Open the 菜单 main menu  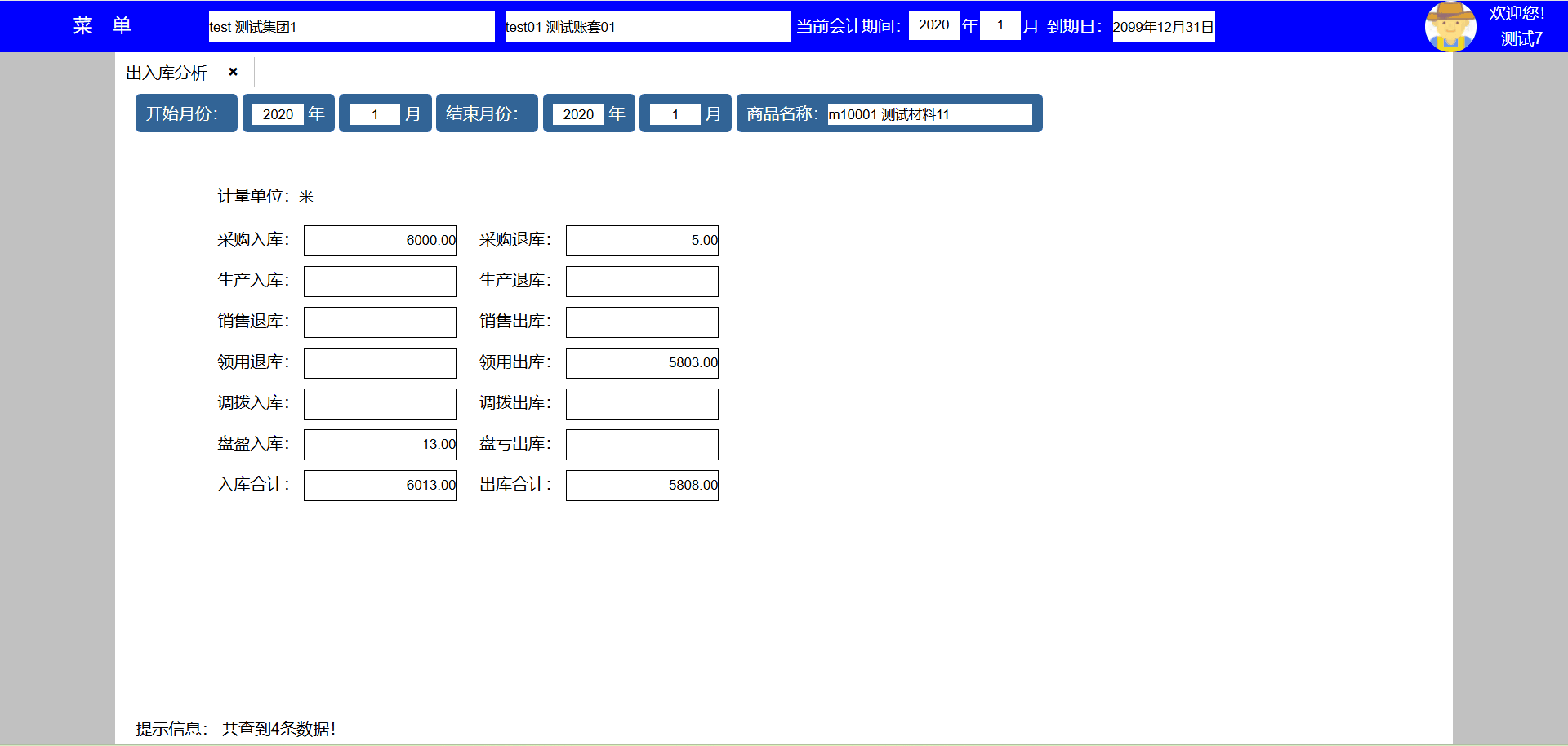tap(102, 26)
